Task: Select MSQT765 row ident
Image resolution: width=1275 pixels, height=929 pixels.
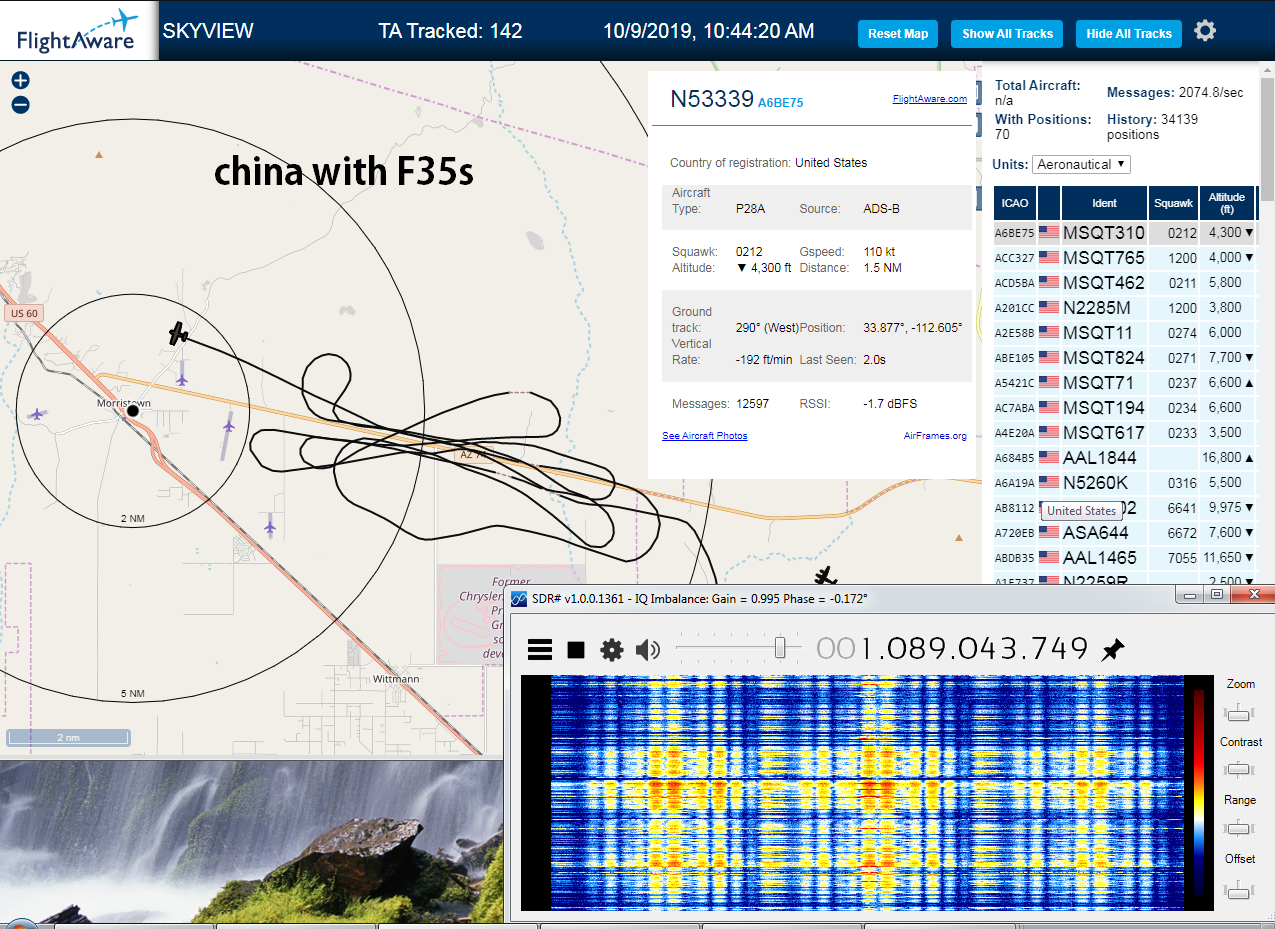Action: click(1104, 258)
